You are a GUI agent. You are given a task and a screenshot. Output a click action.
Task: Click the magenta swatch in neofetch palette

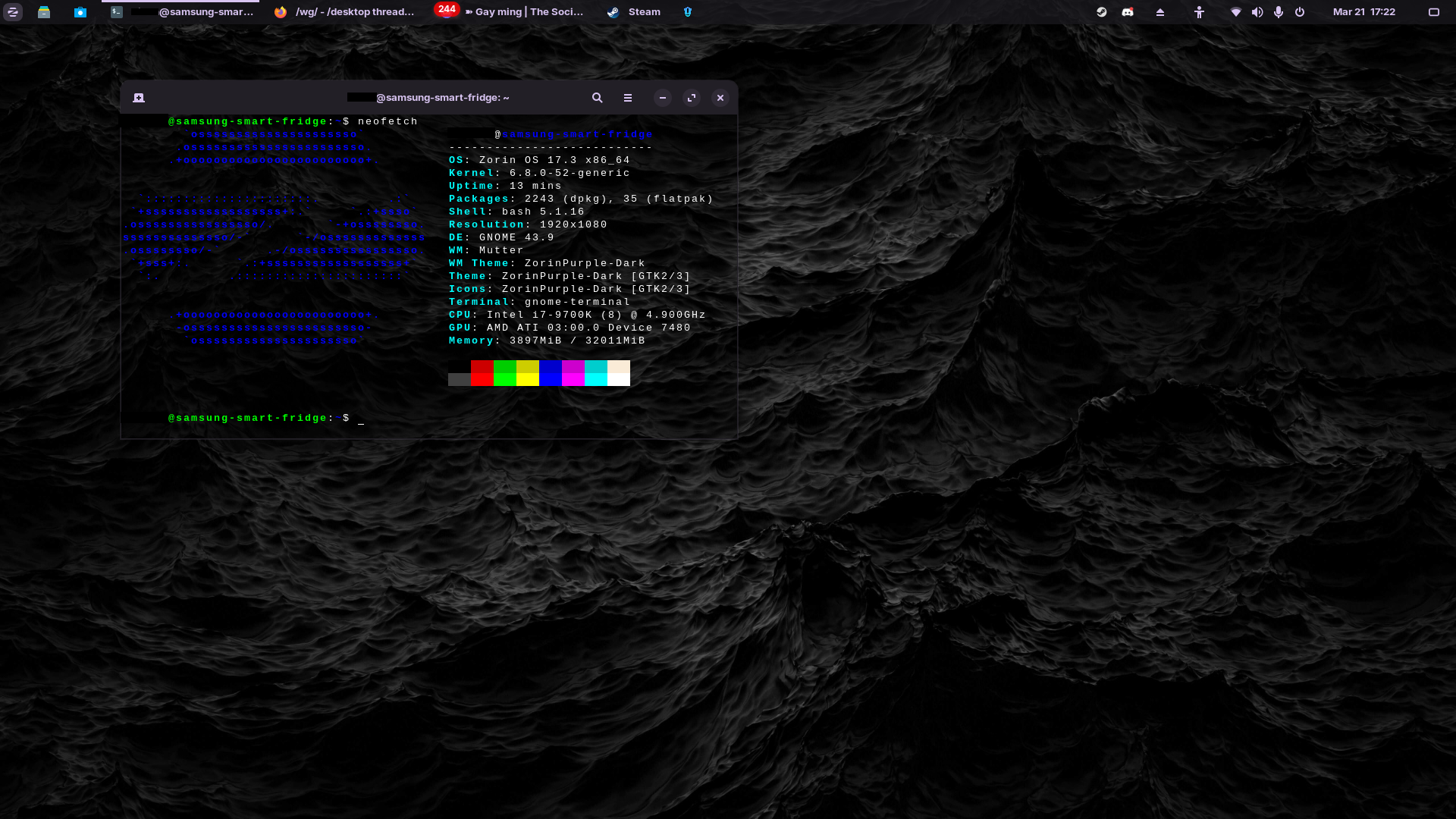coord(573,373)
